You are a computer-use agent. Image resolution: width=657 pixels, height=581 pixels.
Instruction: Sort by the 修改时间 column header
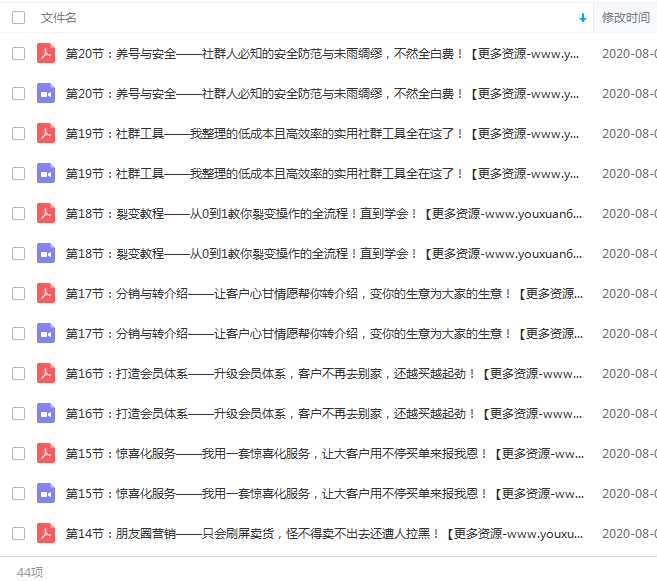click(626, 18)
